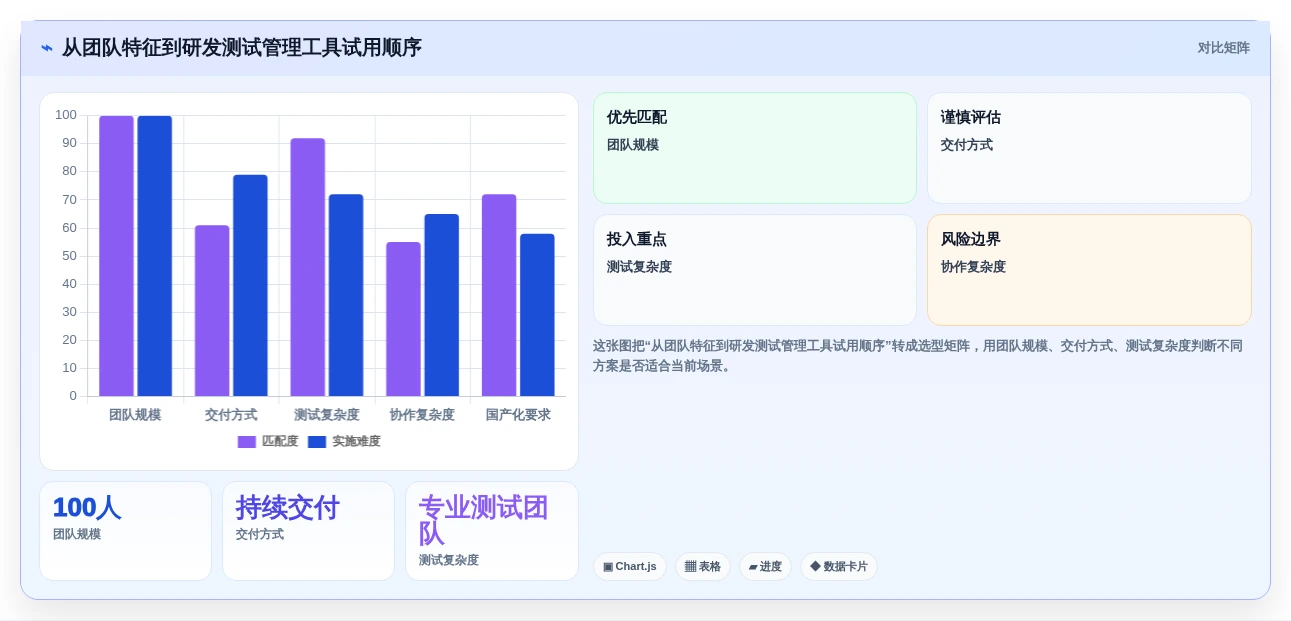This screenshot has height=621, width=1291.
Task: Click 测试复杂度 text in 投入重点 card
Action: 639,267
